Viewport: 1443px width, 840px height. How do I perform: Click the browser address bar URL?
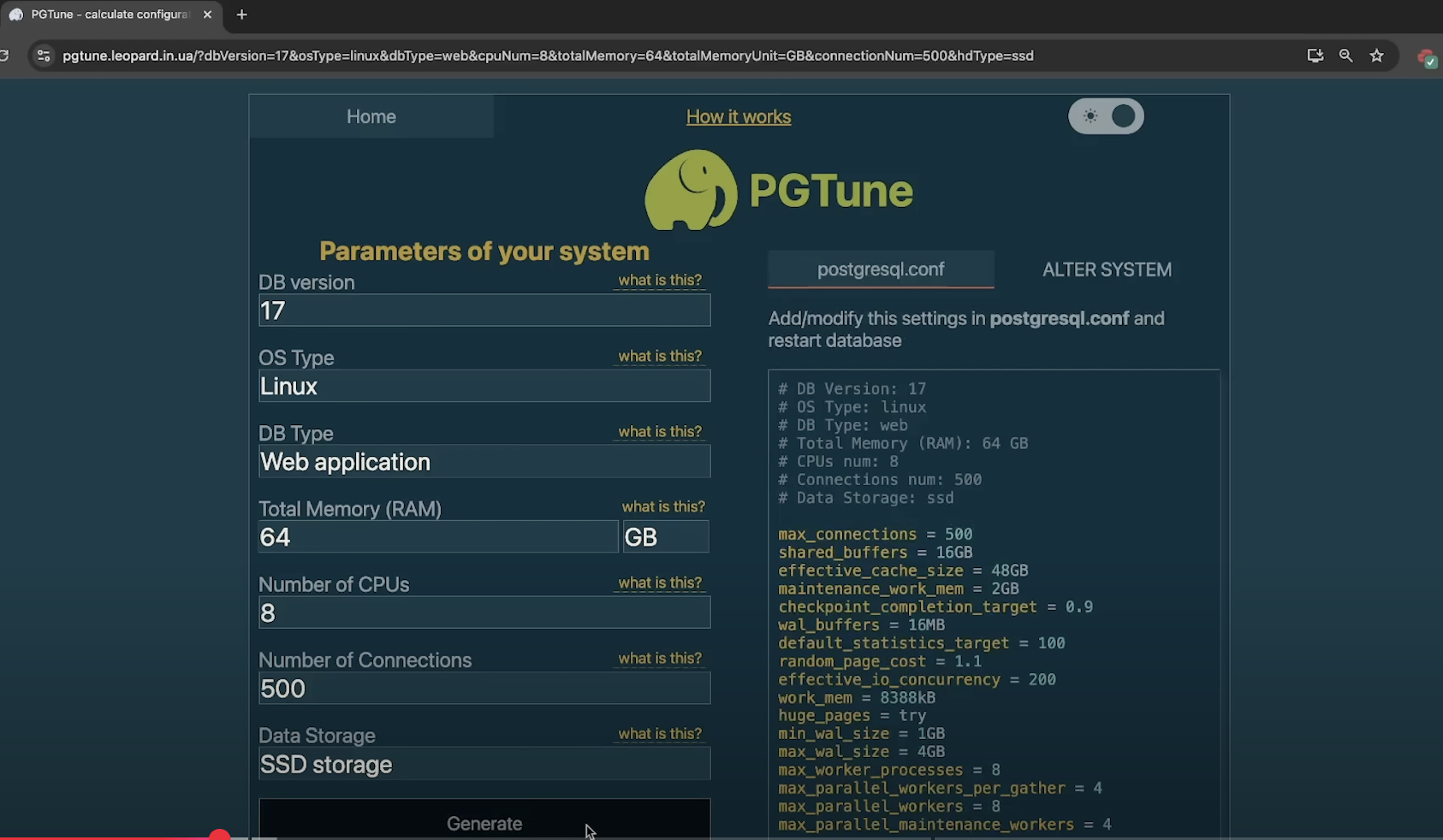pyautogui.click(x=548, y=56)
